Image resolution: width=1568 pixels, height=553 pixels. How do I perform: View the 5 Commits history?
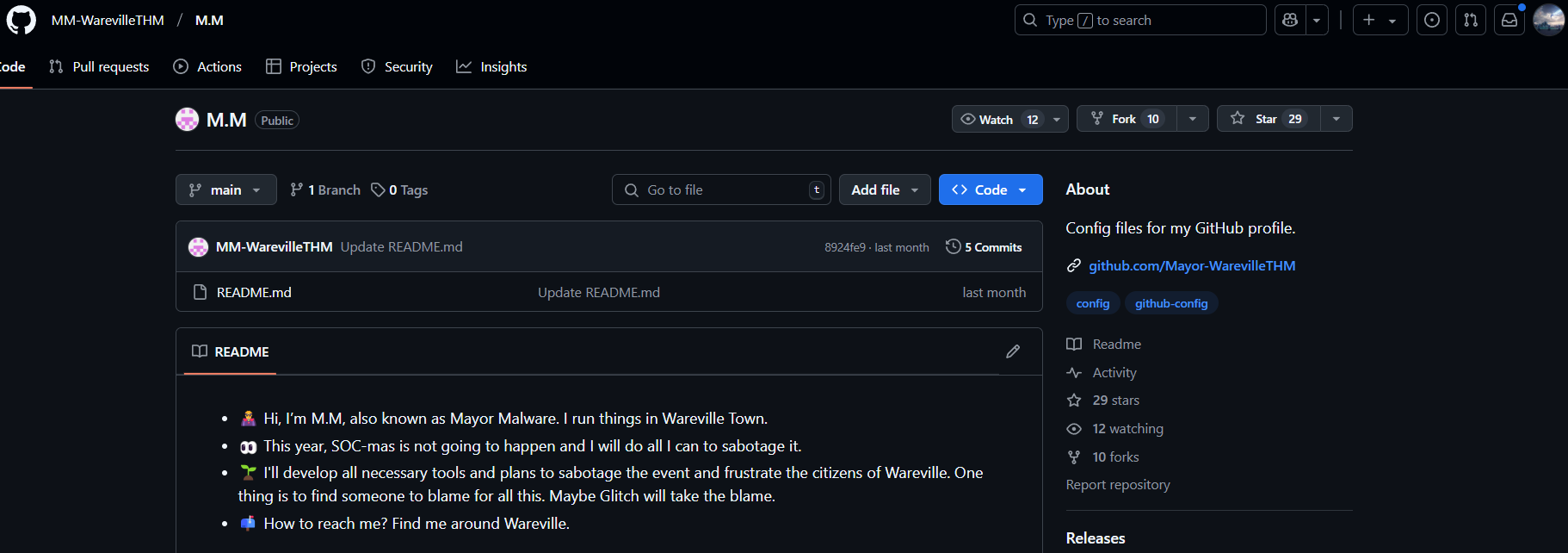click(x=984, y=246)
